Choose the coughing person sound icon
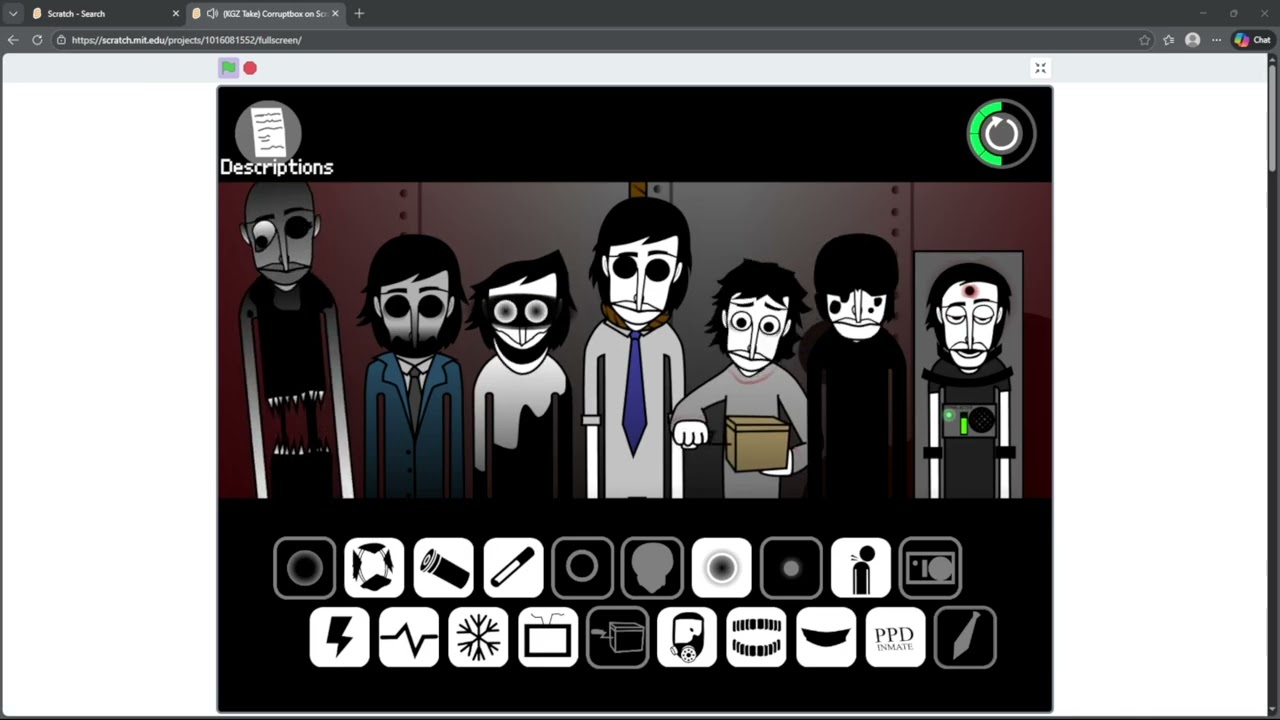Viewport: 1280px width, 720px height. tap(861, 568)
